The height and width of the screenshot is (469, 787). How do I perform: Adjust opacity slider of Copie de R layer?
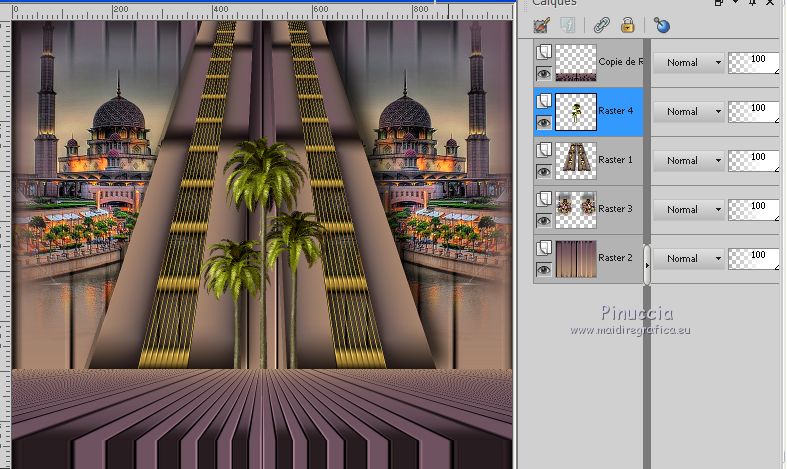click(753, 63)
